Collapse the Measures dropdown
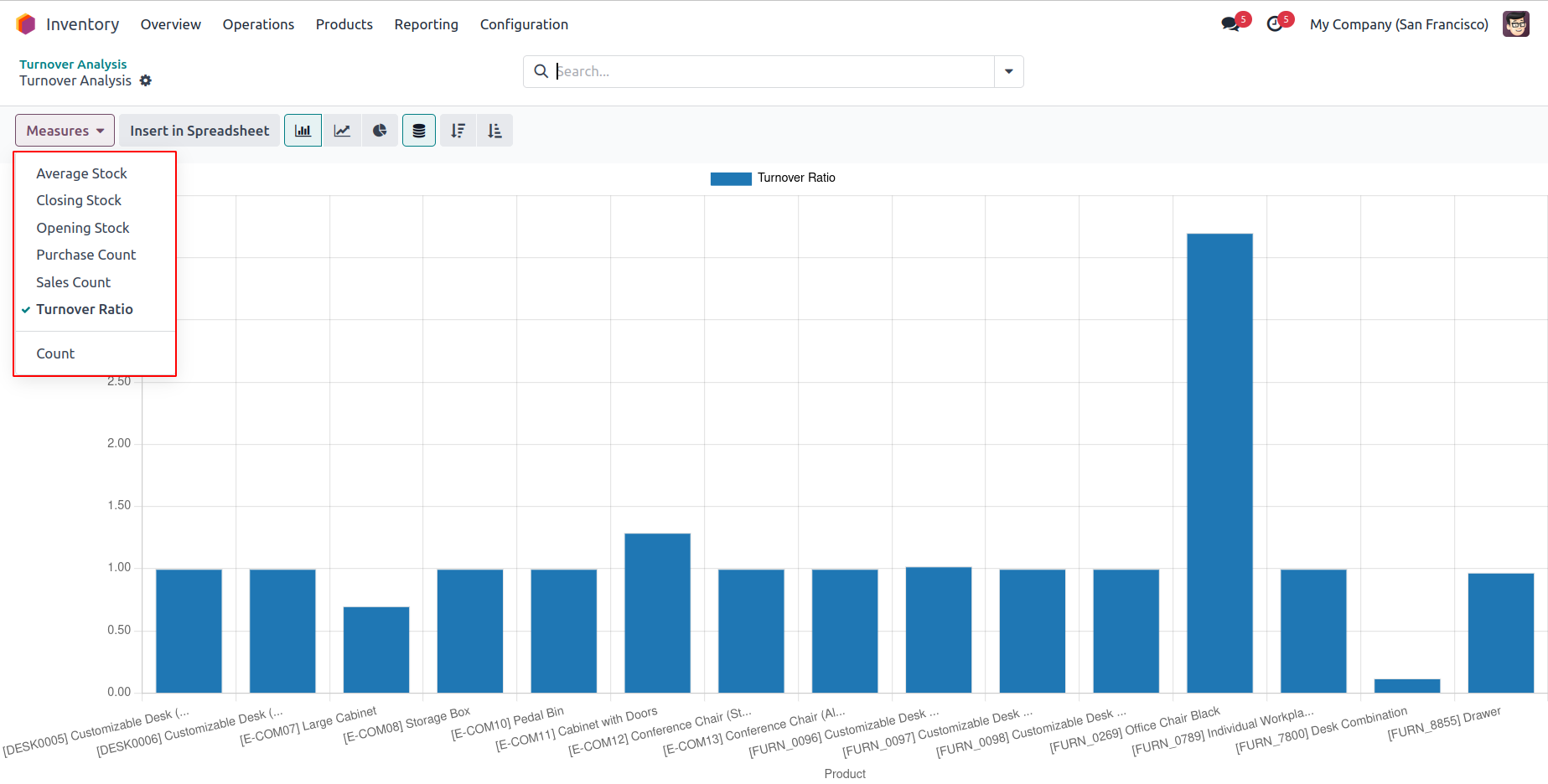1548x784 pixels. pos(65,131)
